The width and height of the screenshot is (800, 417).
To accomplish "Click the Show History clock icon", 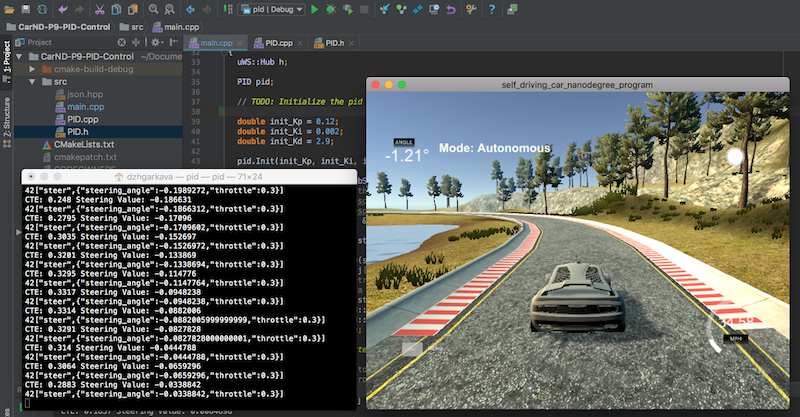I will tap(434, 9).
